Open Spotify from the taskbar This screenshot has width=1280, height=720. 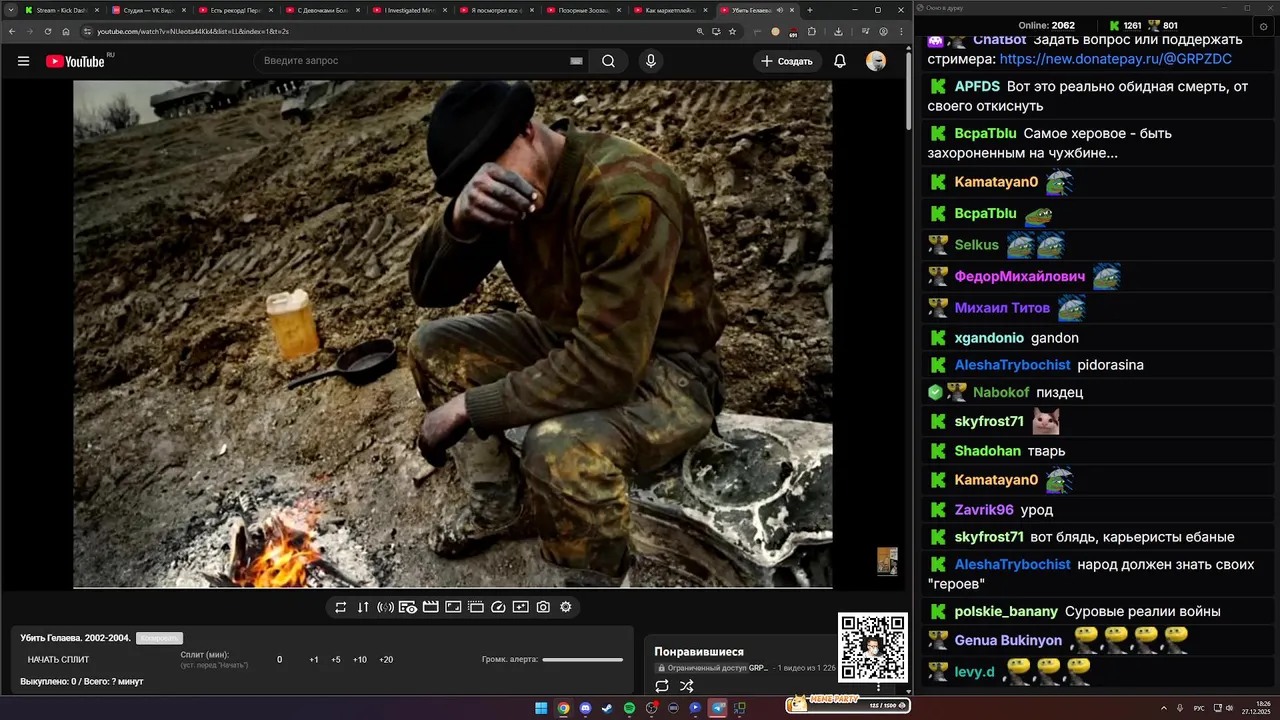[x=629, y=708]
